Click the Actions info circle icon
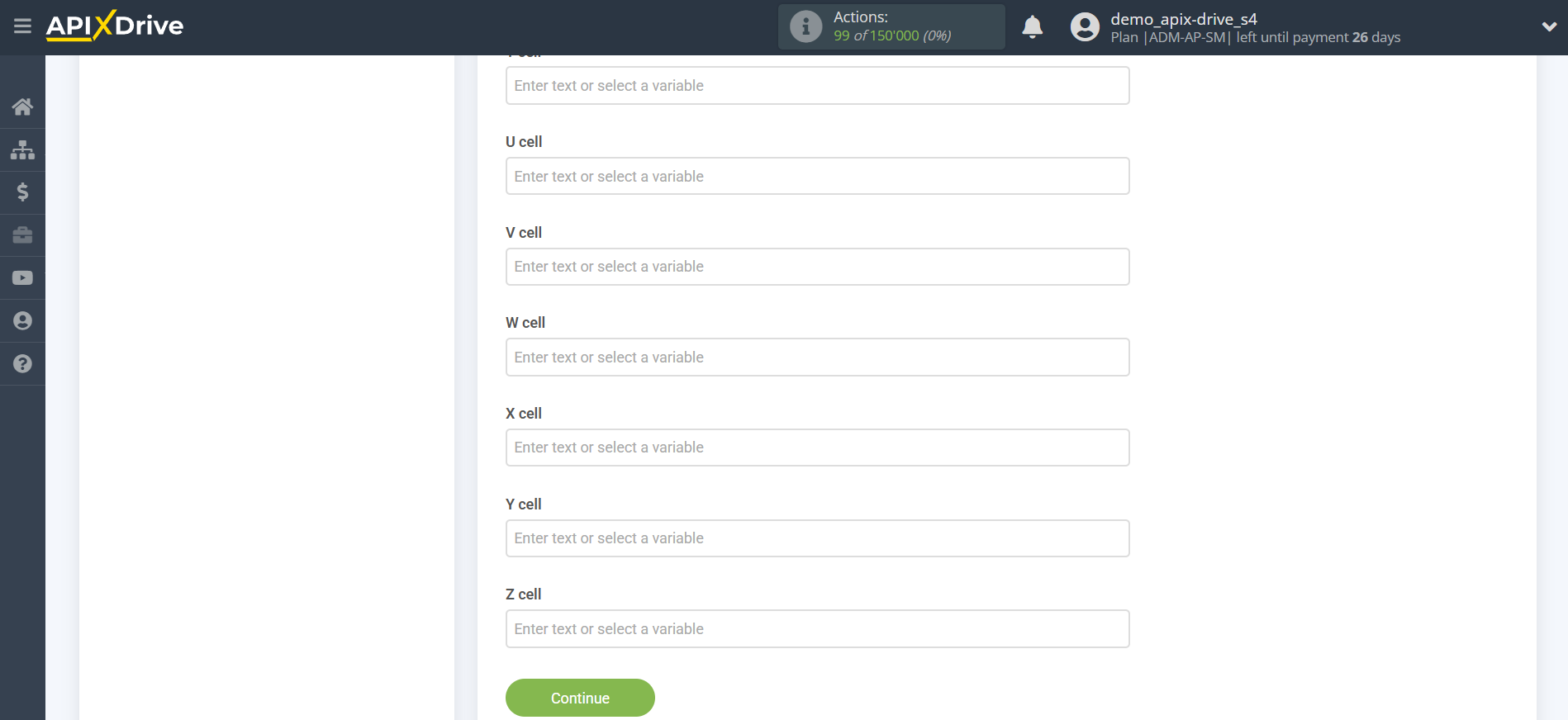 [x=805, y=26]
